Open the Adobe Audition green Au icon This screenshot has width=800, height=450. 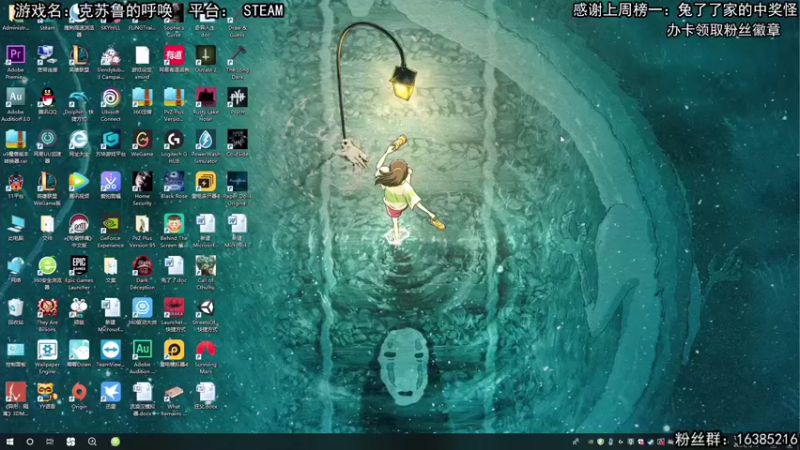coord(142,351)
